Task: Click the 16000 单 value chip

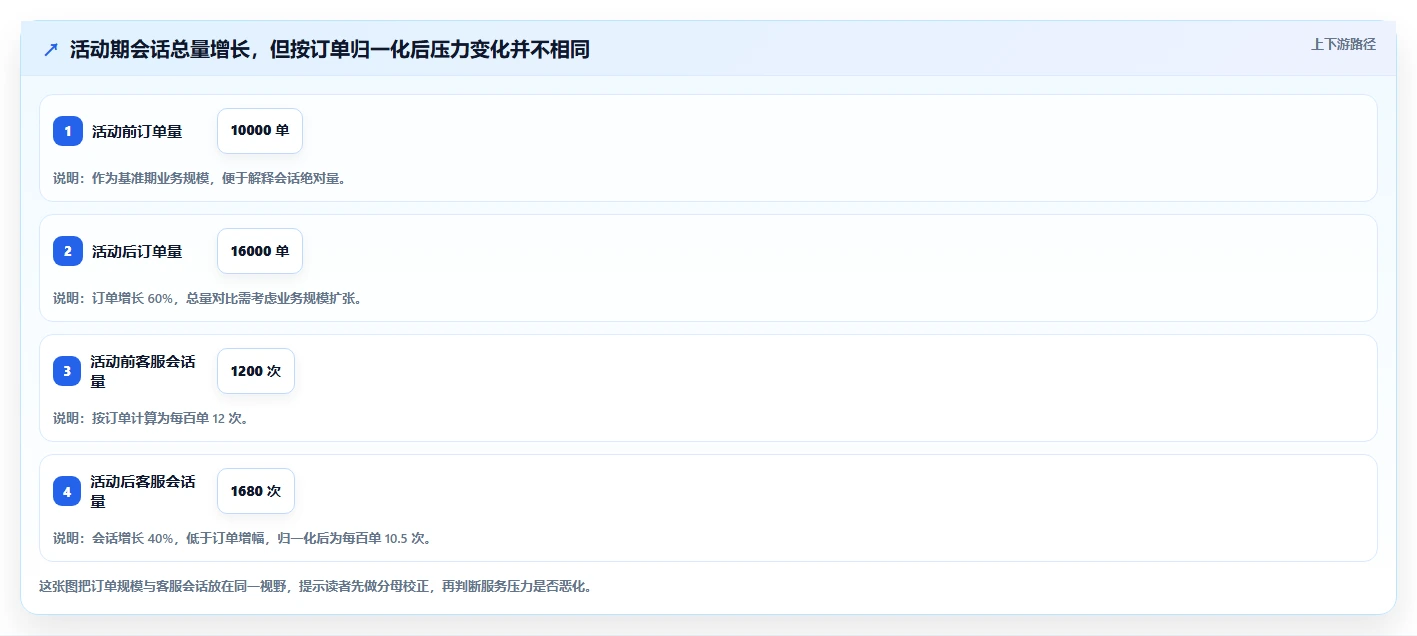Action: tap(260, 251)
